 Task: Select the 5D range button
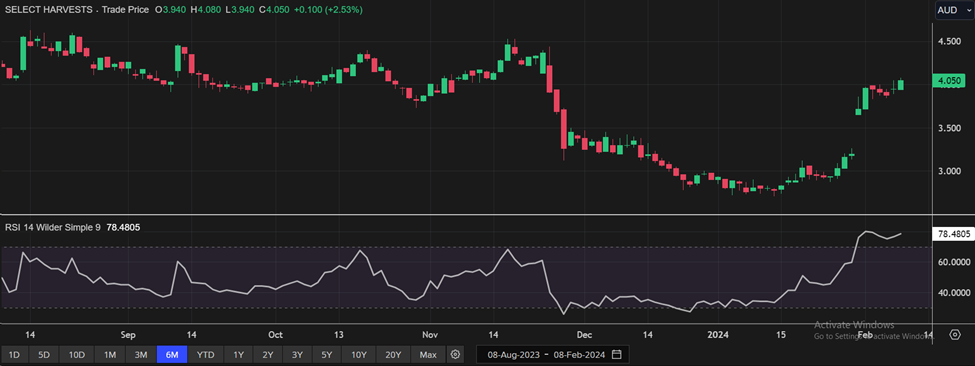[44, 355]
